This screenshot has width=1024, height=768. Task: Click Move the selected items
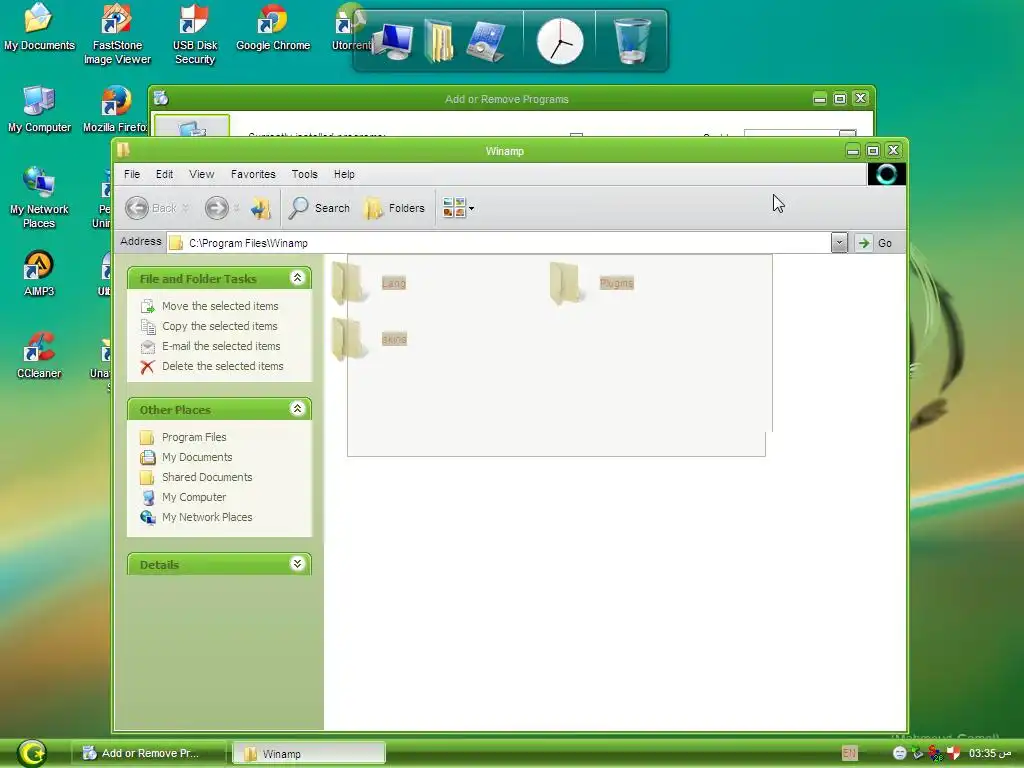click(220, 306)
